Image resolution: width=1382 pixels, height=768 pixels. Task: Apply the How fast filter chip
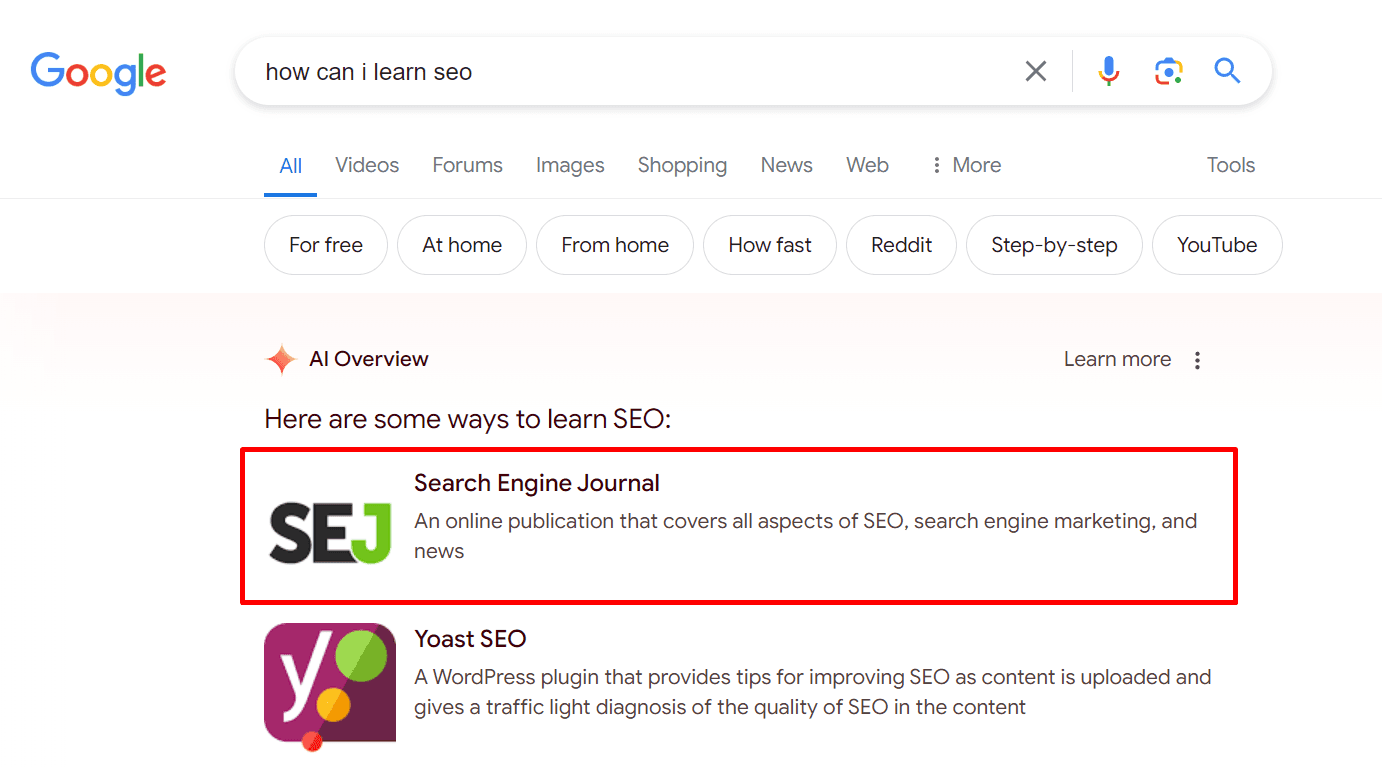(x=770, y=245)
